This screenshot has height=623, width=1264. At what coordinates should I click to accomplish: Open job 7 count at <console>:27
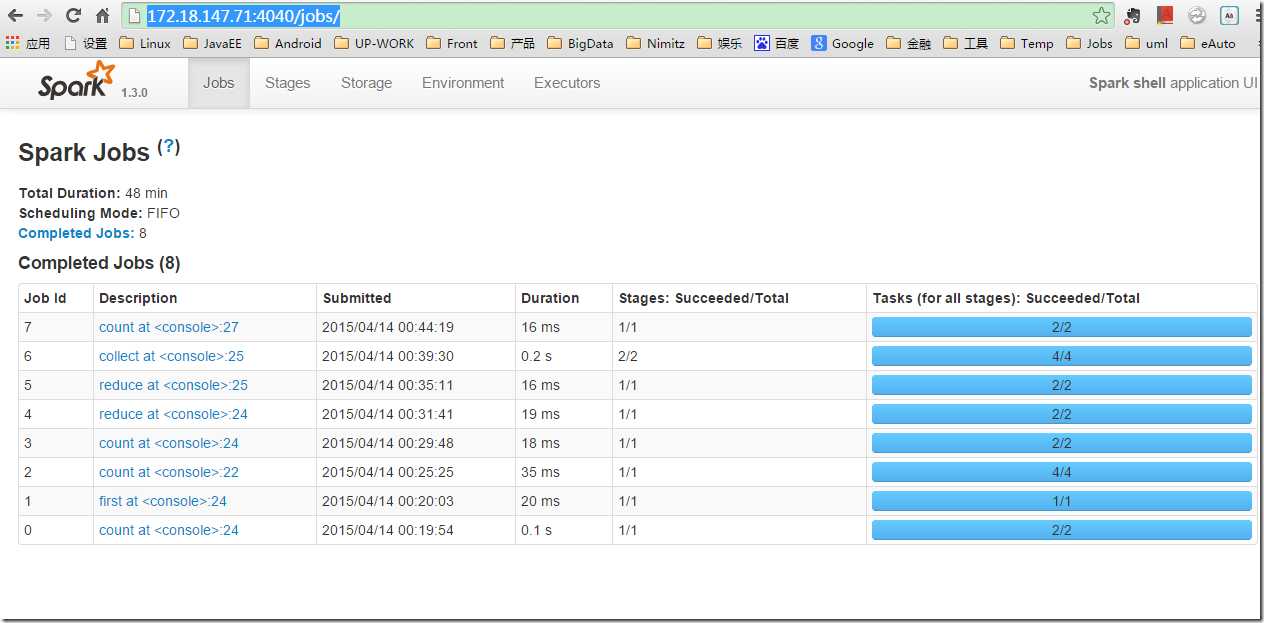pos(169,327)
